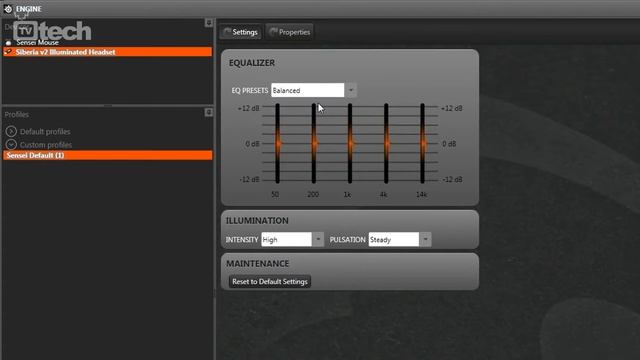Collapse the Custom profiles group
This screenshot has height=360, width=640.
11,144
